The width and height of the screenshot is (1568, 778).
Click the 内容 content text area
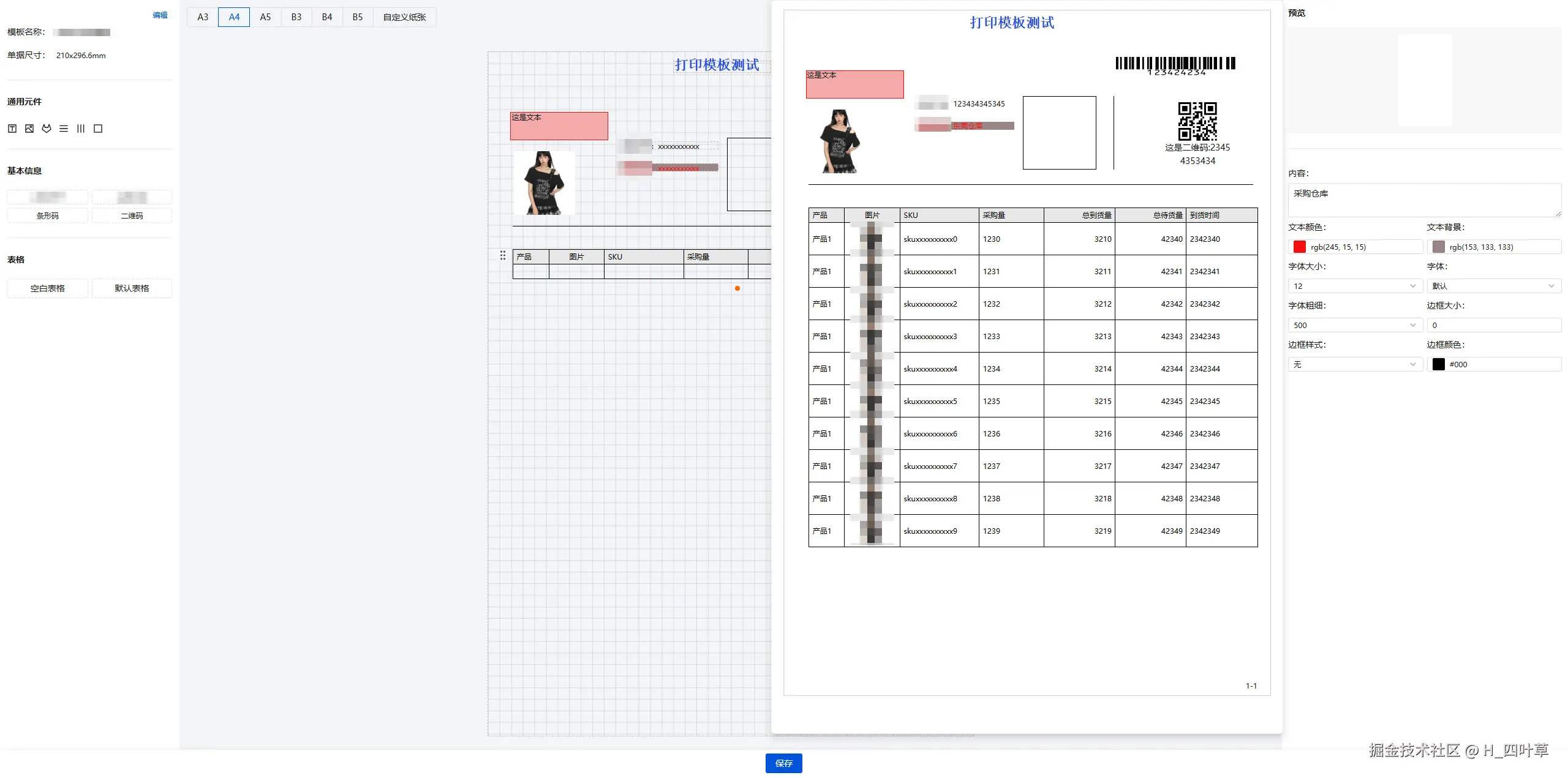1424,200
